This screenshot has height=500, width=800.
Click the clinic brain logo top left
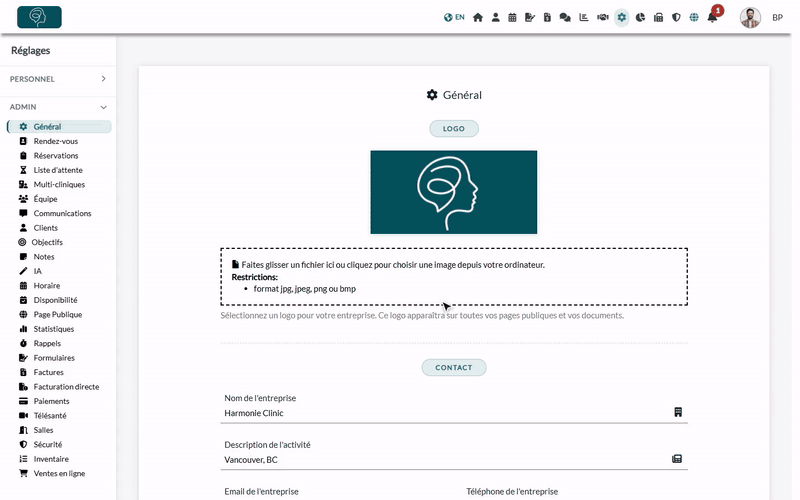tap(39, 17)
